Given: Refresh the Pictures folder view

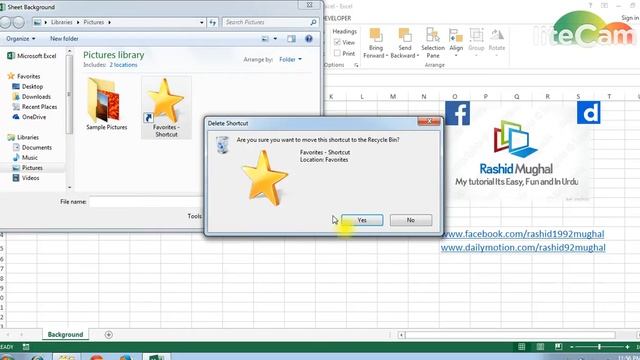Looking at the screenshot, I should pos(213,22).
